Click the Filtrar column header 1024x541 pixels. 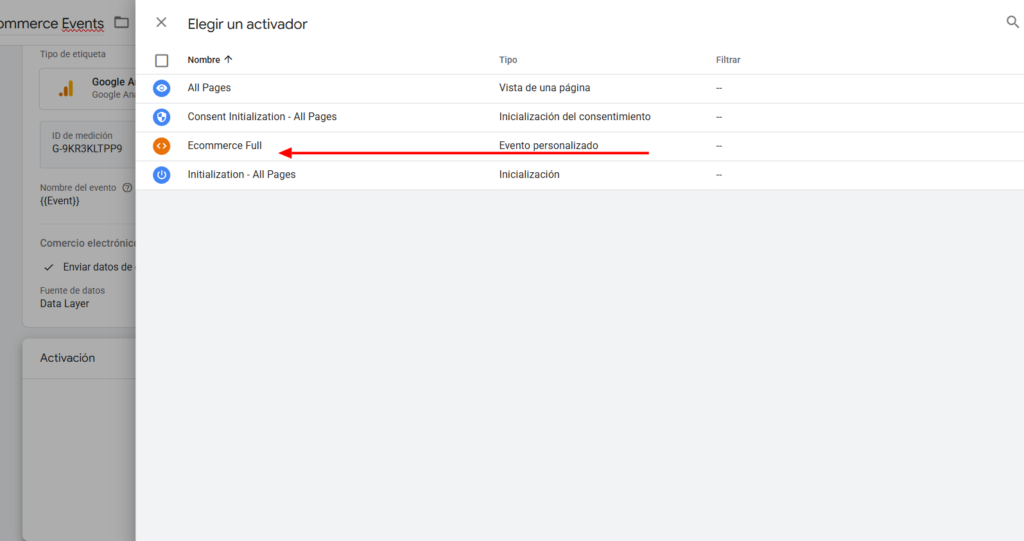pos(728,60)
